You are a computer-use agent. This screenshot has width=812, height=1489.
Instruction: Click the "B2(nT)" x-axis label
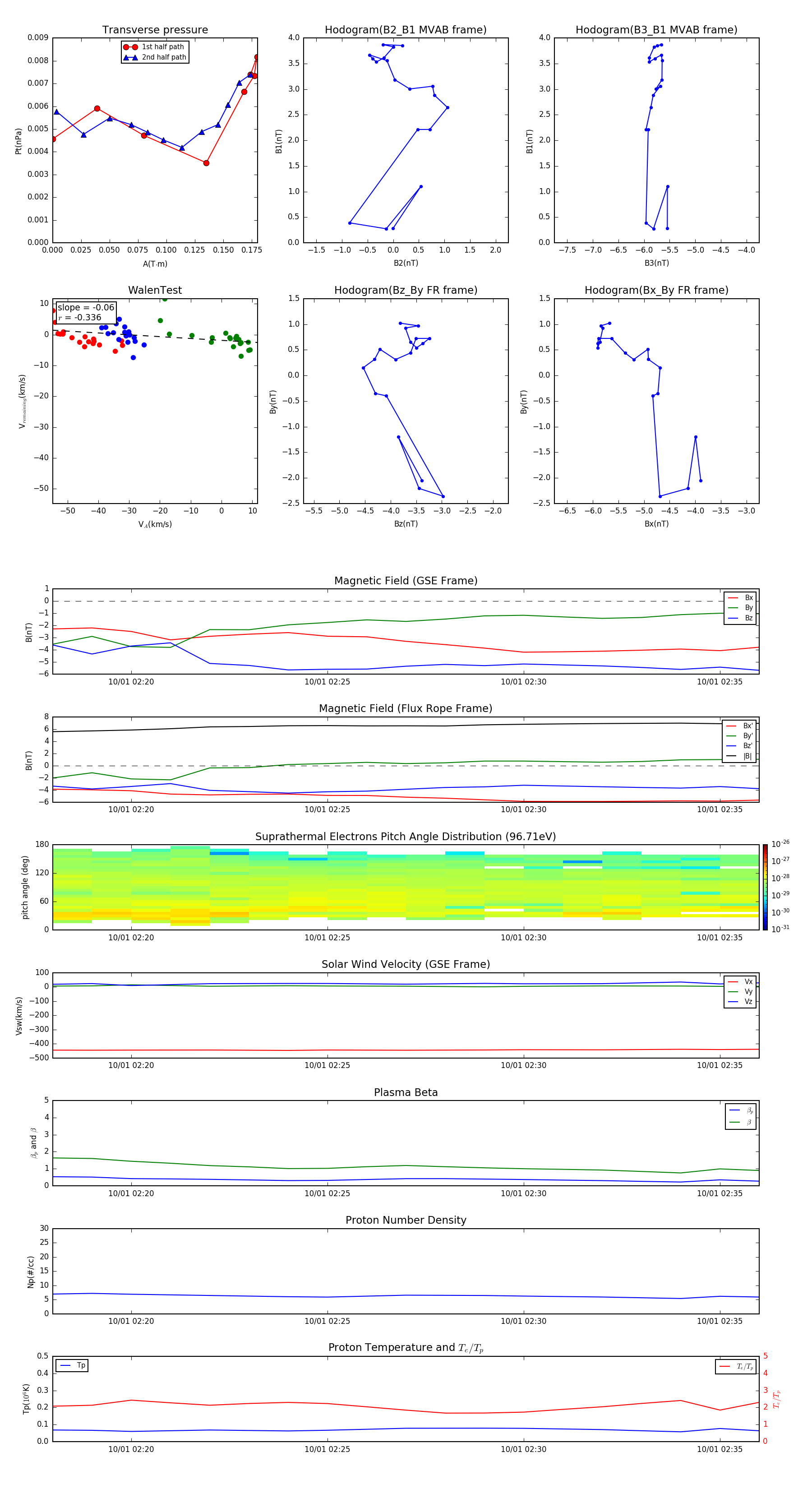pyautogui.click(x=406, y=263)
